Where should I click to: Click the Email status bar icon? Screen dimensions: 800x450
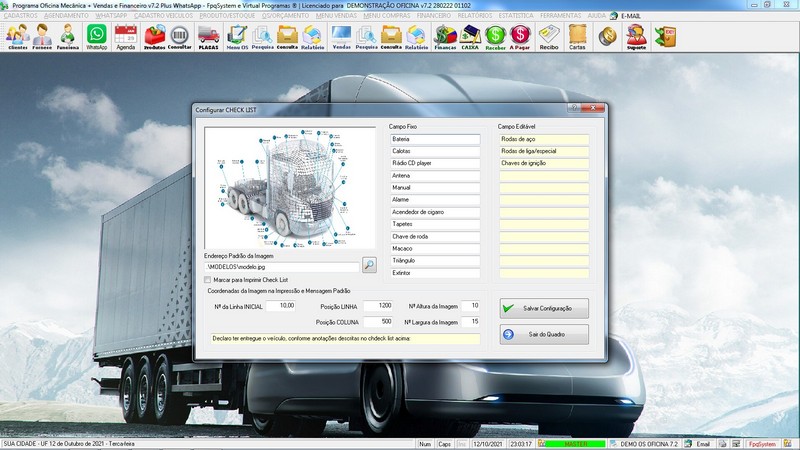click(x=697, y=444)
